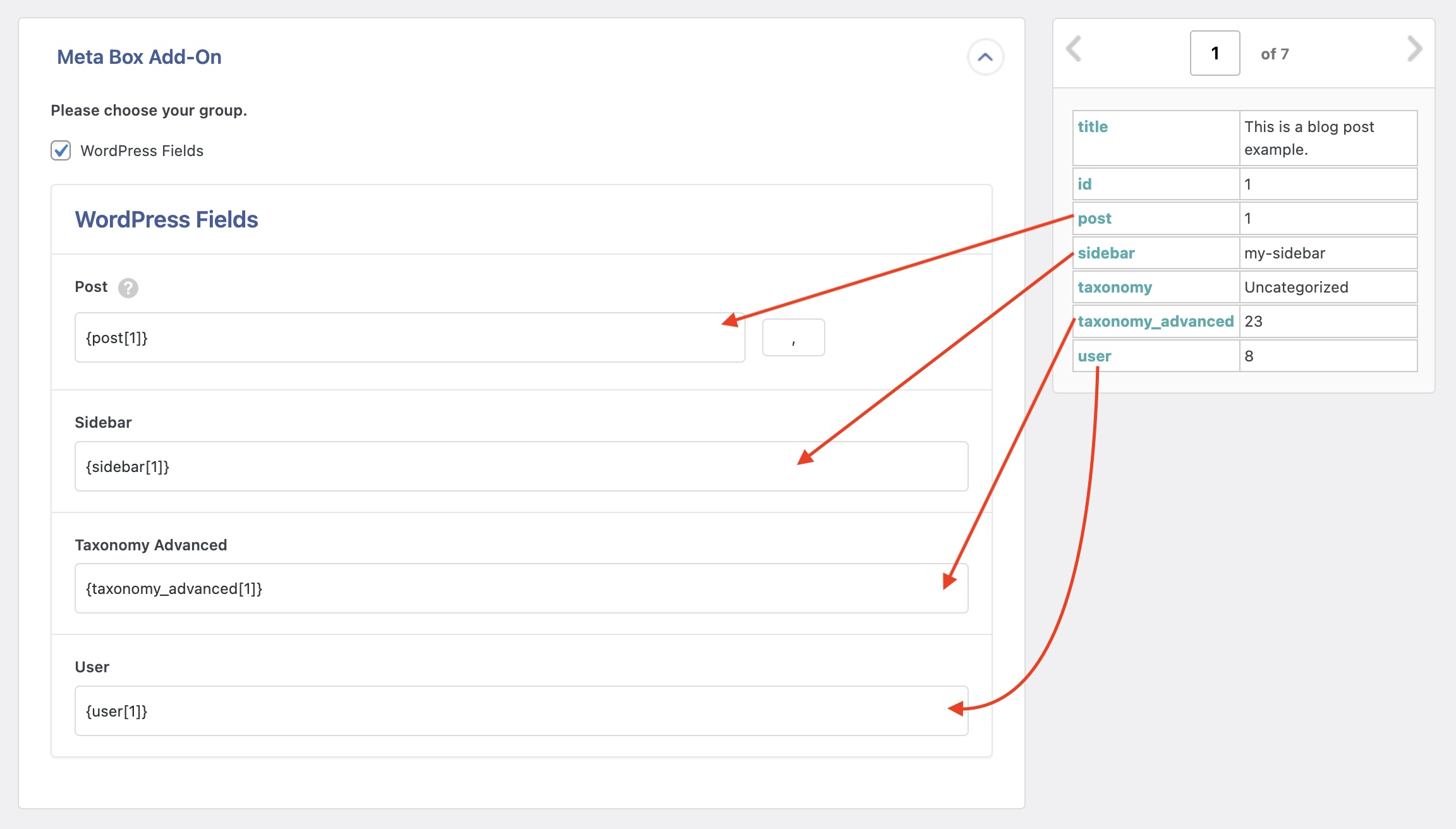Collapse the Meta Box Add-On panel
Viewport: 1456px width, 829px height.
pyautogui.click(x=985, y=57)
